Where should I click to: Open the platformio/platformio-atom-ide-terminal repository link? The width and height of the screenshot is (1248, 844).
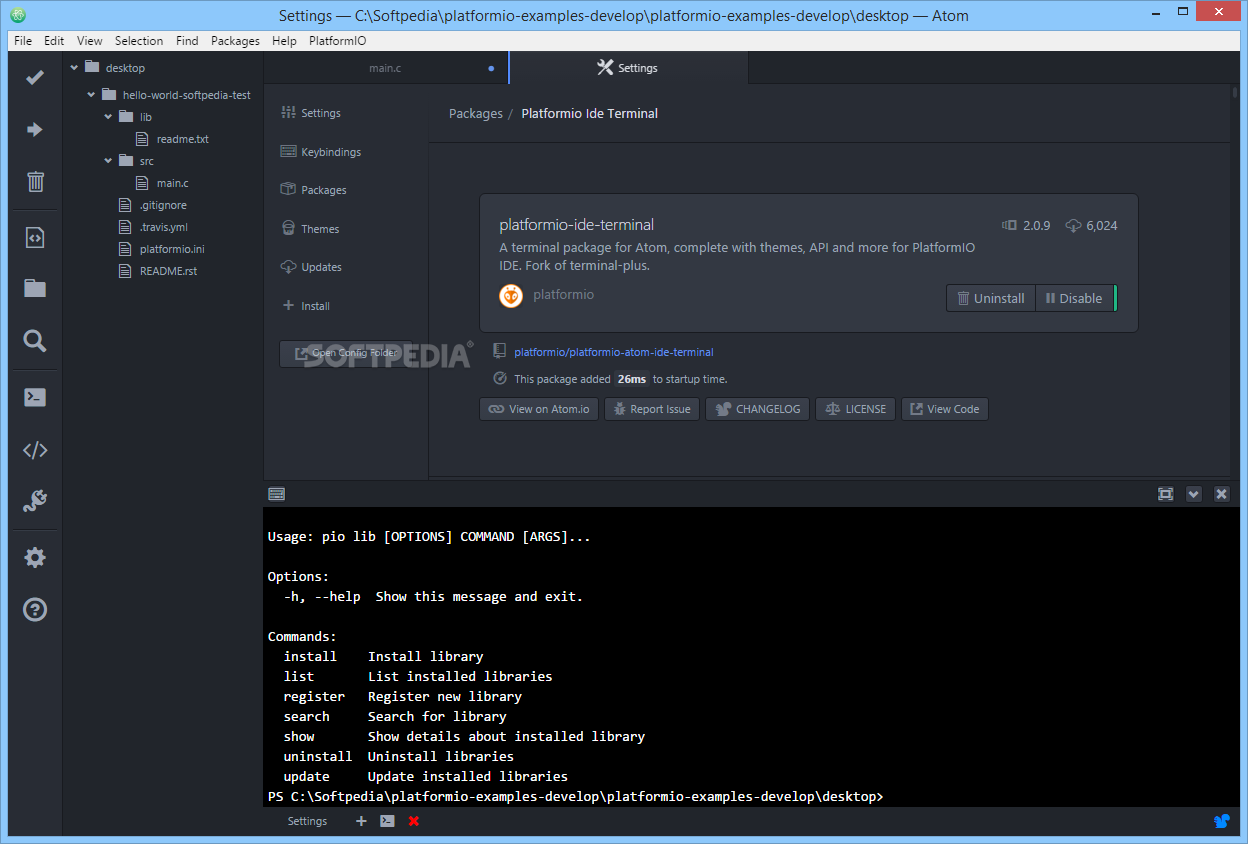coord(614,352)
